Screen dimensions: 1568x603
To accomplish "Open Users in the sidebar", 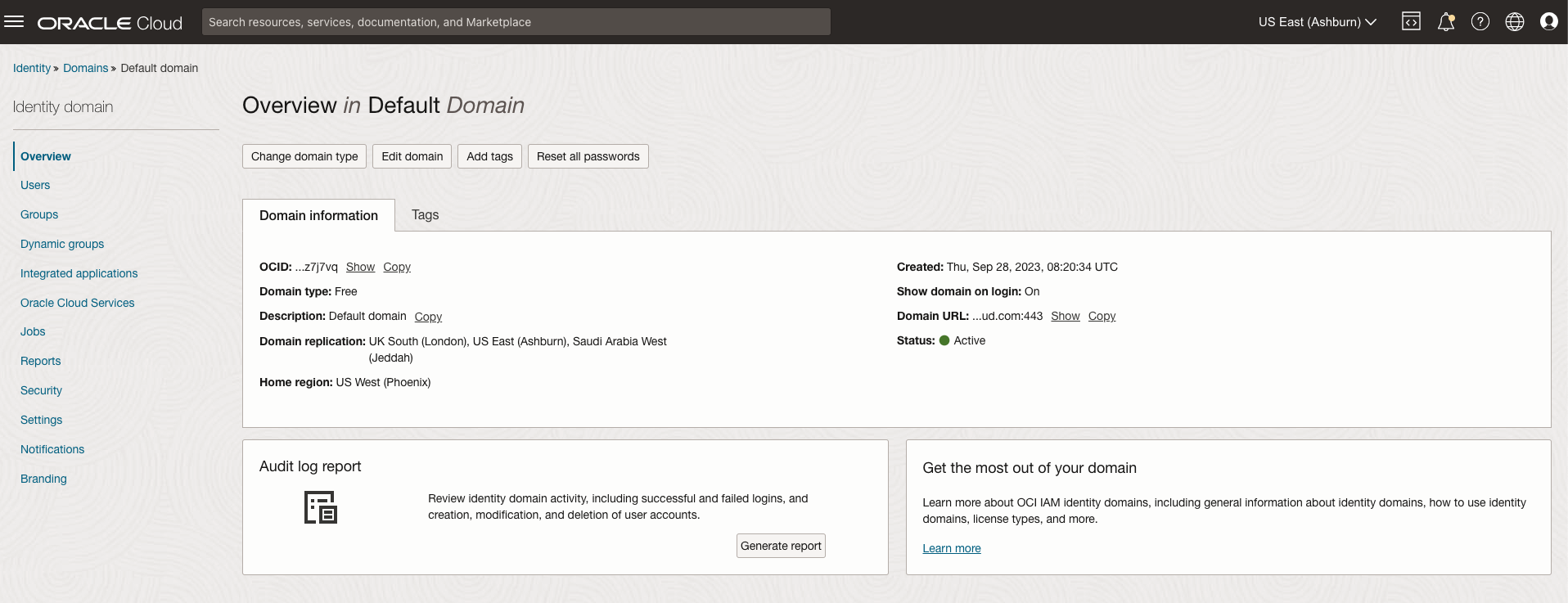I will 35,185.
